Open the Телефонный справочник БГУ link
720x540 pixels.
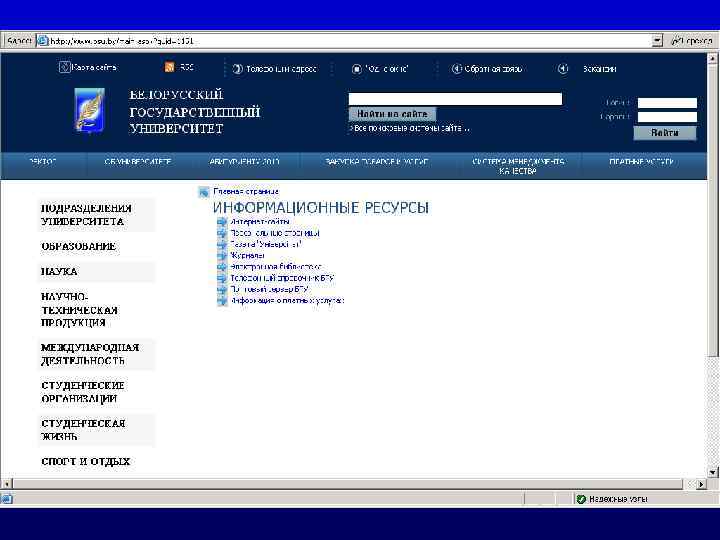click(282, 278)
